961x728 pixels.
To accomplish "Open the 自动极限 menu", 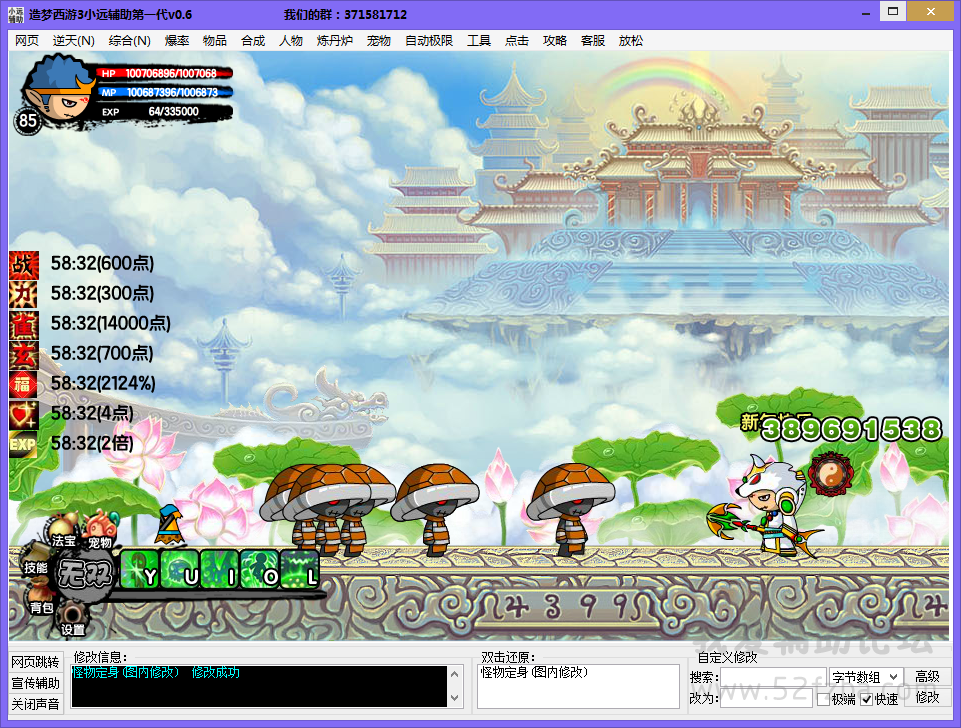I will tap(429, 41).
